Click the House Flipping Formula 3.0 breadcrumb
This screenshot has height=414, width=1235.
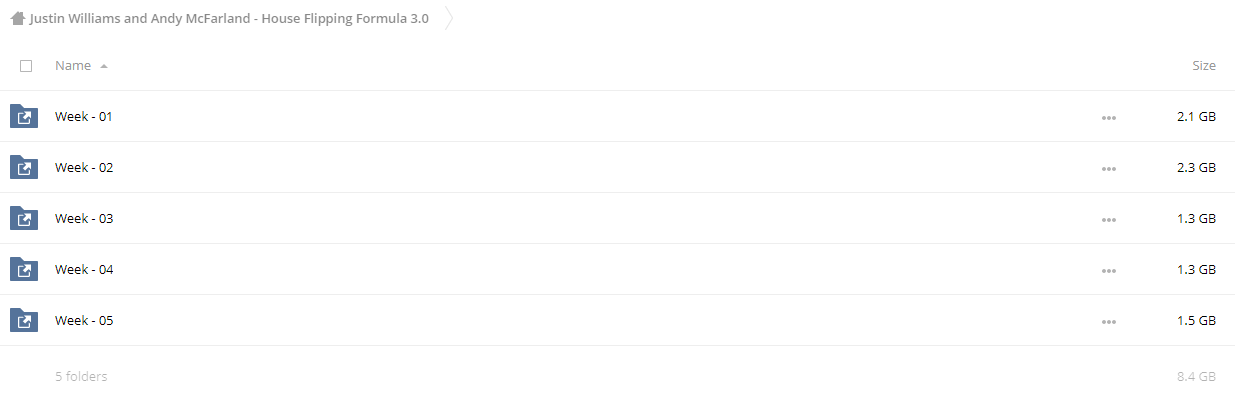(229, 18)
